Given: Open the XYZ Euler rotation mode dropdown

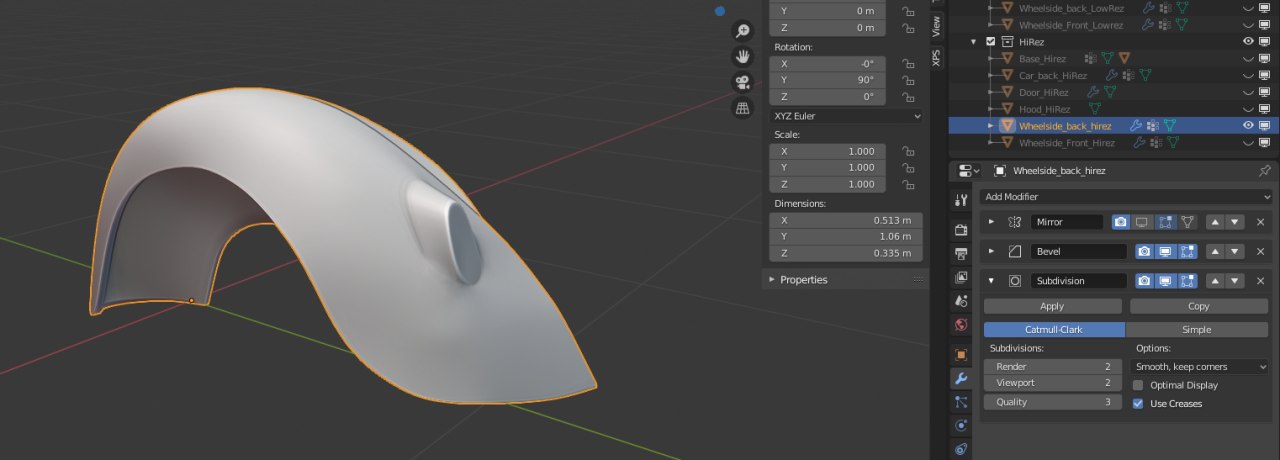Looking at the screenshot, I should pyautogui.click(x=846, y=116).
